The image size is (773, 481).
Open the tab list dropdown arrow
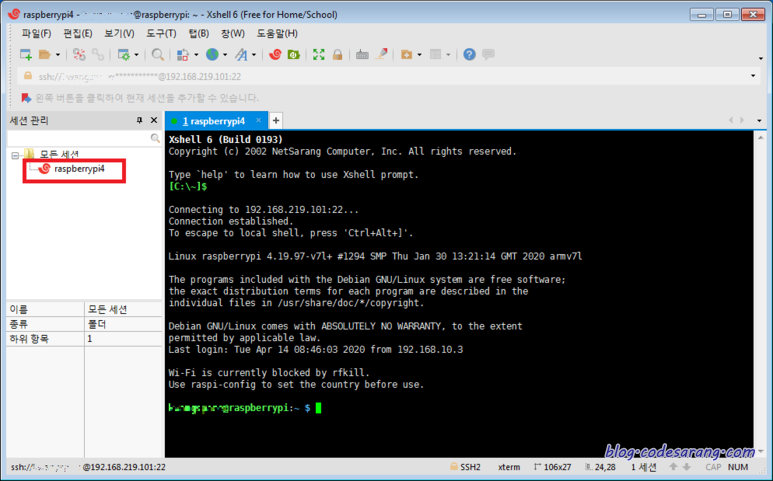(x=759, y=121)
